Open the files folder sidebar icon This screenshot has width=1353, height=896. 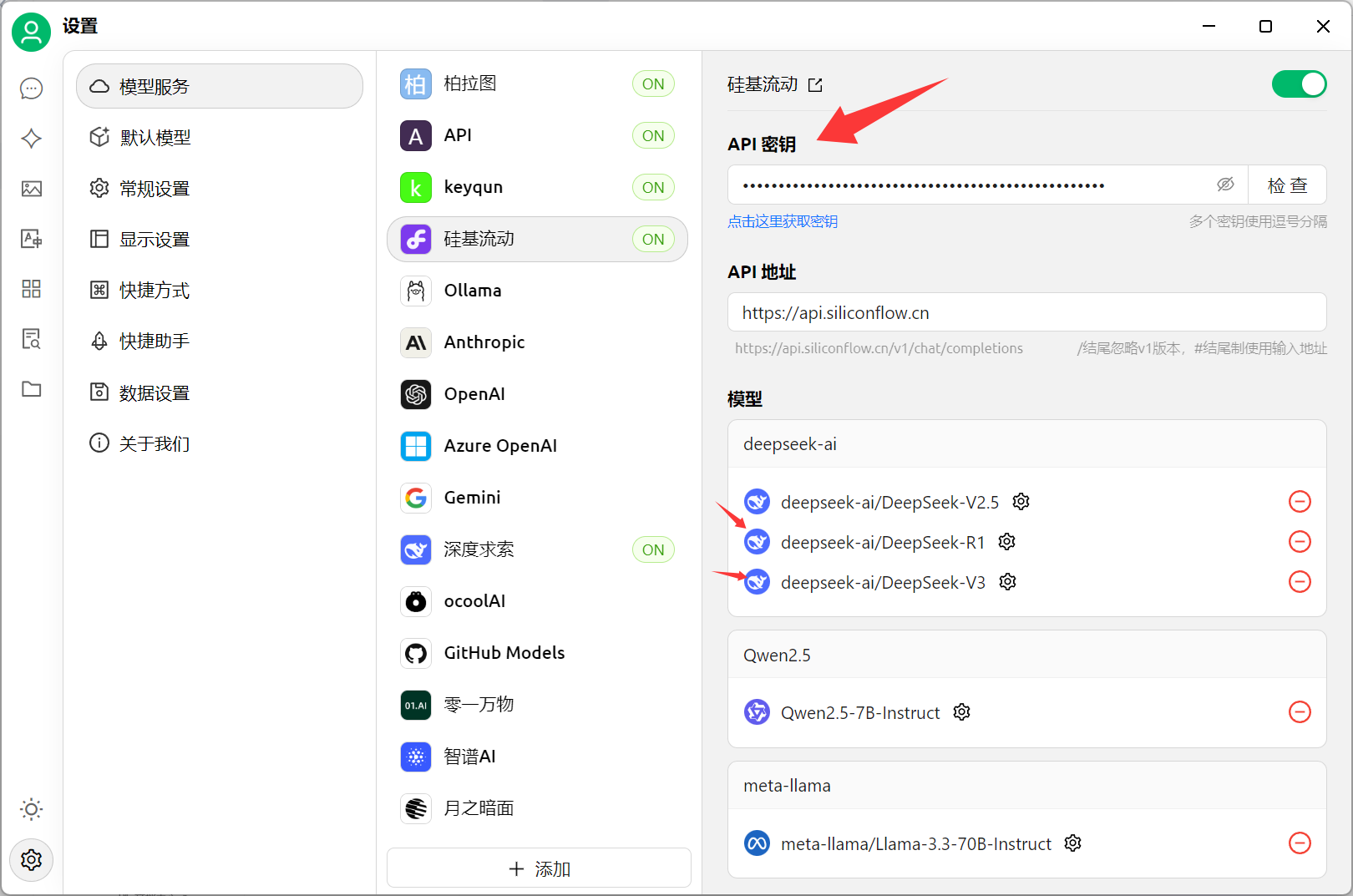tap(32, 389)
